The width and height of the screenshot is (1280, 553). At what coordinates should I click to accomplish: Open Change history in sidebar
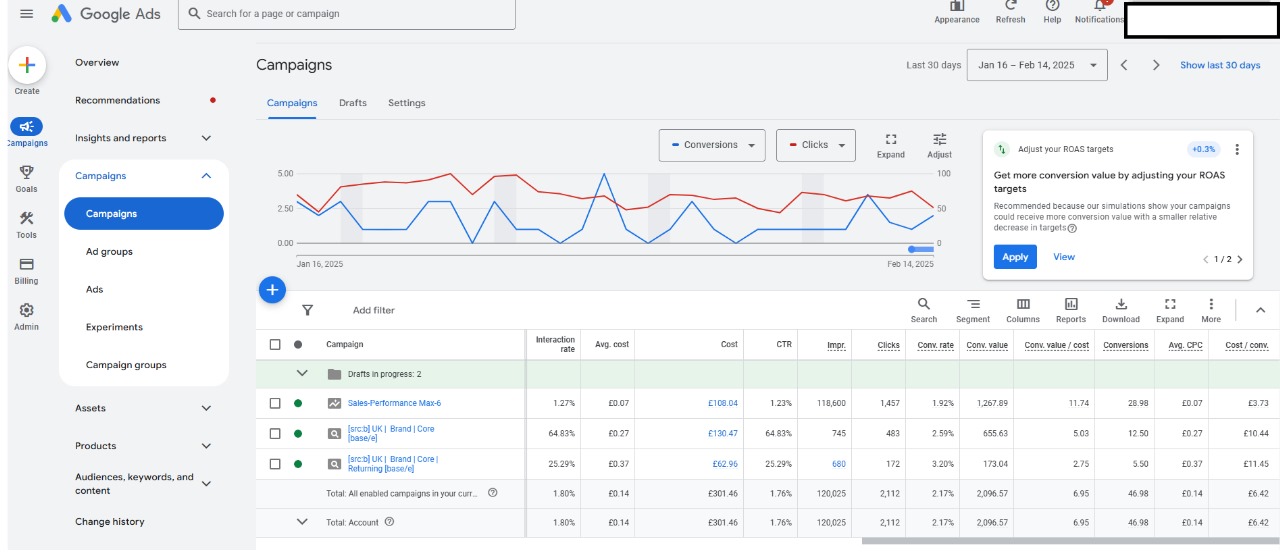click(110, 522)
